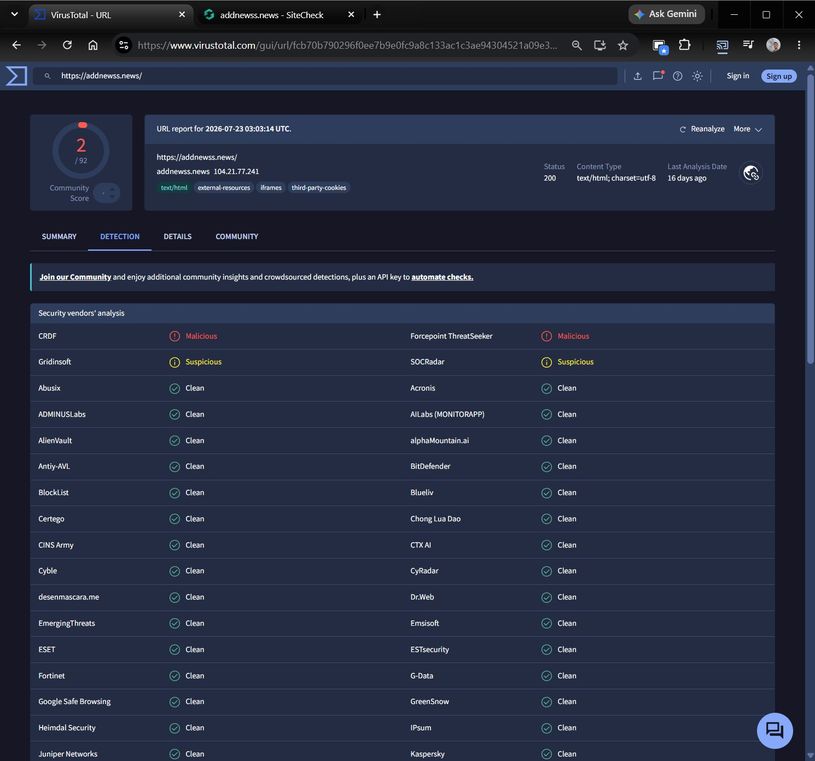Open the media control playlist icon
This screenshot has height=761, width=815.
point(748,45)
